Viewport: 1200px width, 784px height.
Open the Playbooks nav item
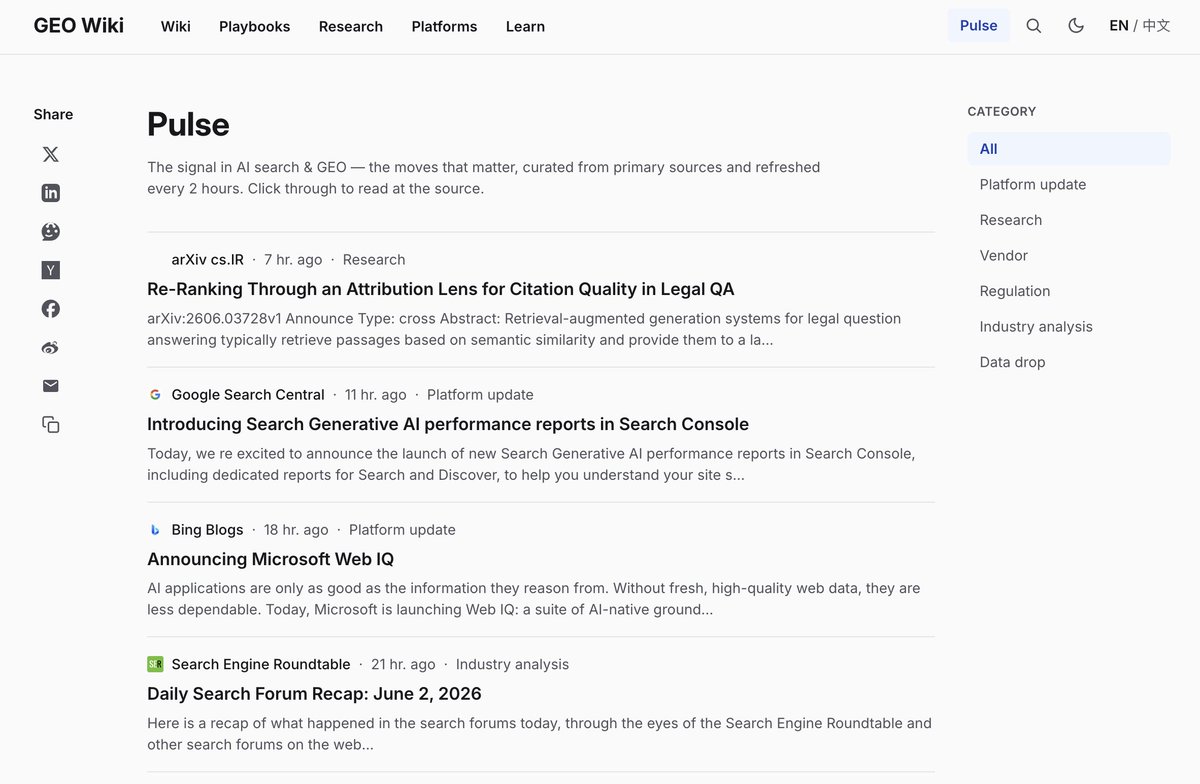tap(255, 26)
